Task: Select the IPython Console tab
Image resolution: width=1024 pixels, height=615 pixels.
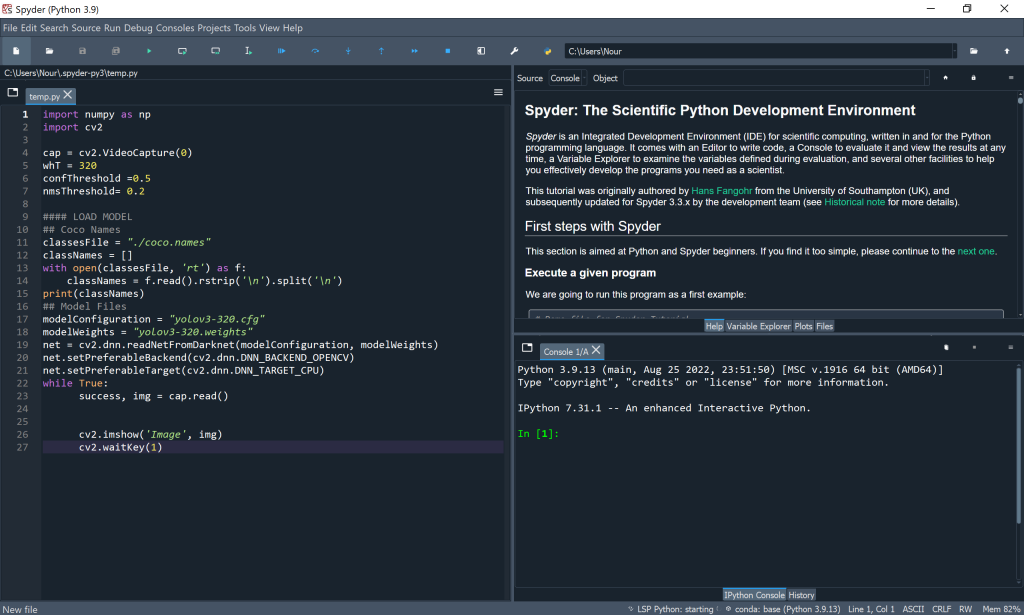Action: (754, 595)
